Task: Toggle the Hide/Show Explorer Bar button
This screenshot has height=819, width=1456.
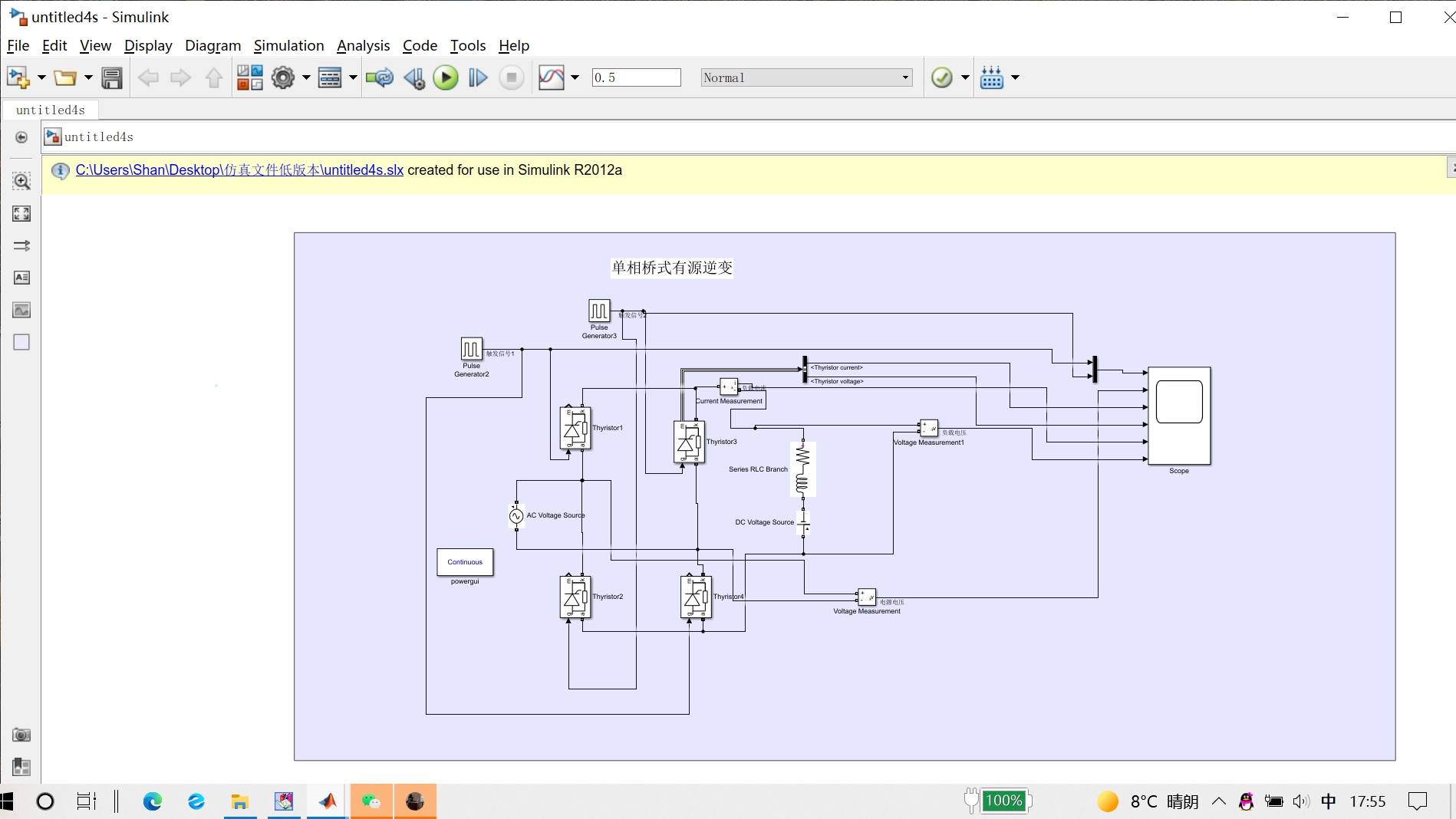Action: click(21, 137)
